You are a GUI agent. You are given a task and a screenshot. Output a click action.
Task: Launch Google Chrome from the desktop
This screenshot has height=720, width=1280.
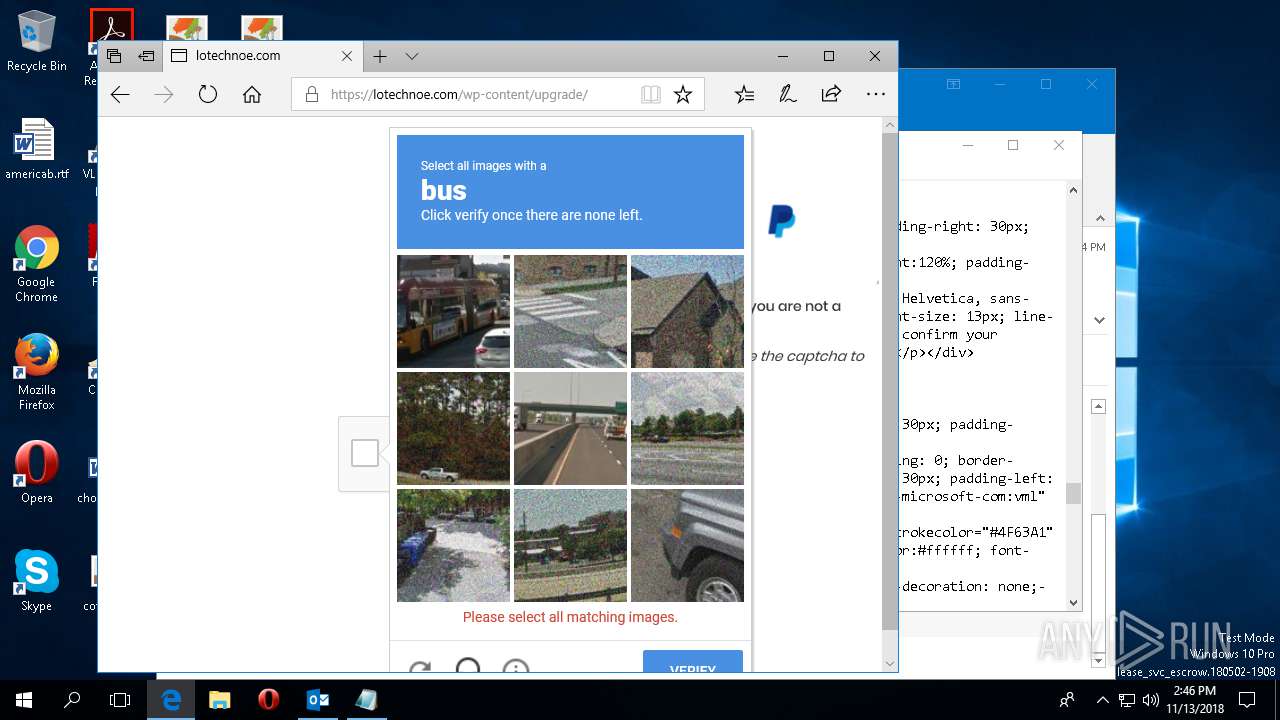pos(37,265)
